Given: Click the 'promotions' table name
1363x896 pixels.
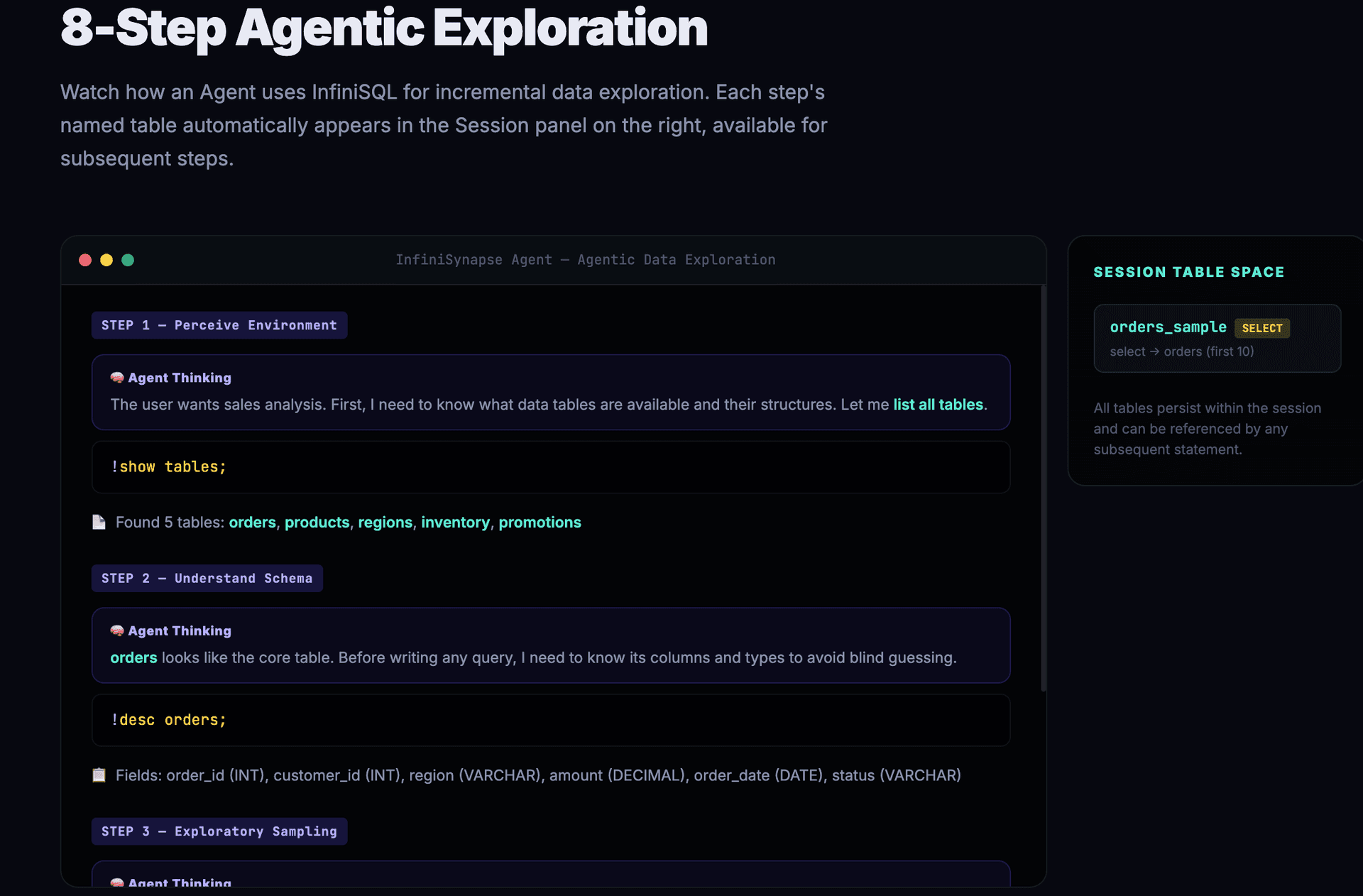Looking at the screenshot, I should pyautogui.click(x=540, y=523).
